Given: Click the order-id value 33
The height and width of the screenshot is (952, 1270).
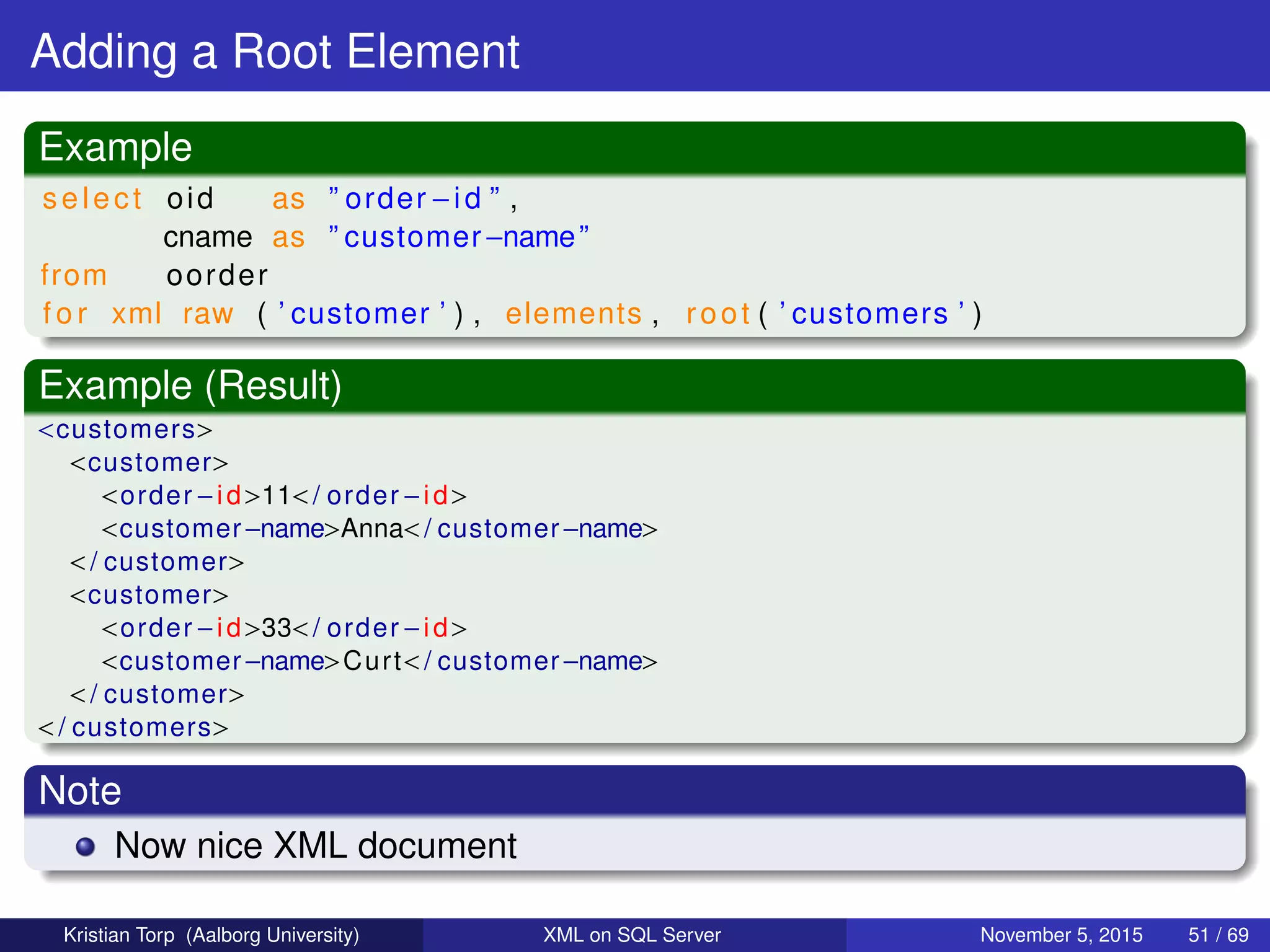Looking at the screenshot, I should [276, 628].
